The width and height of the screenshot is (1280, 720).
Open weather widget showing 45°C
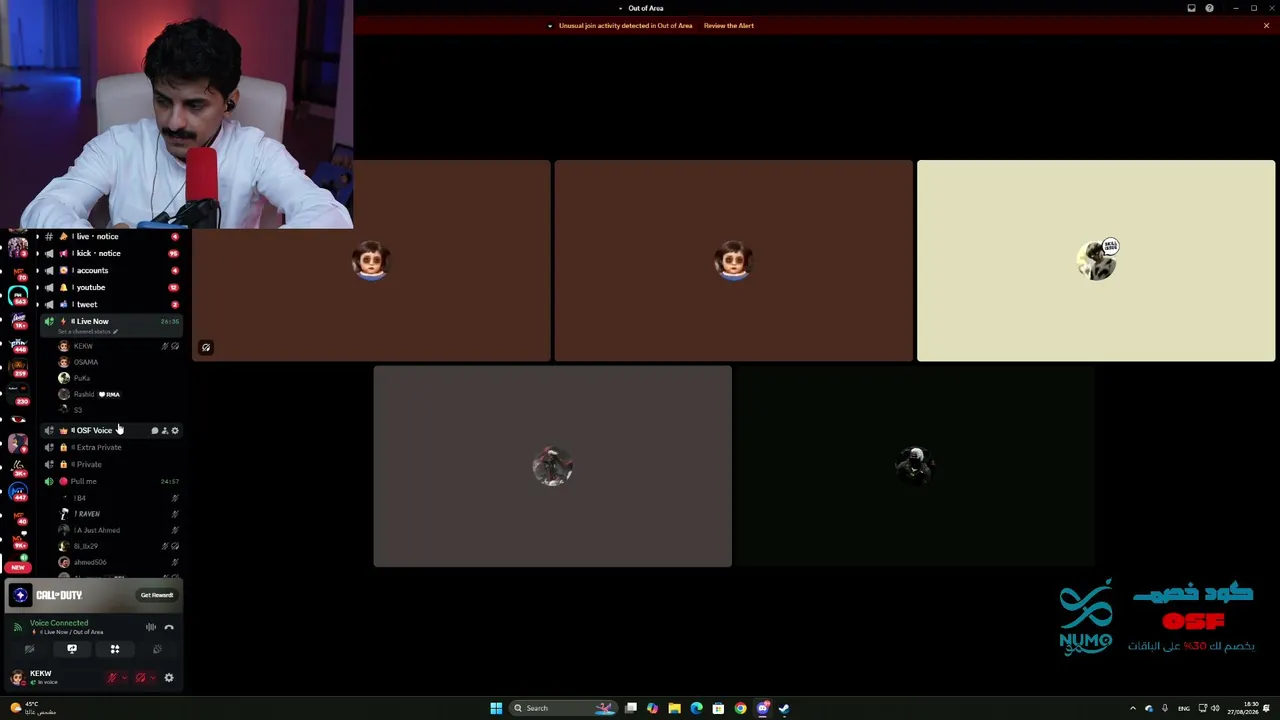[32, 708]
